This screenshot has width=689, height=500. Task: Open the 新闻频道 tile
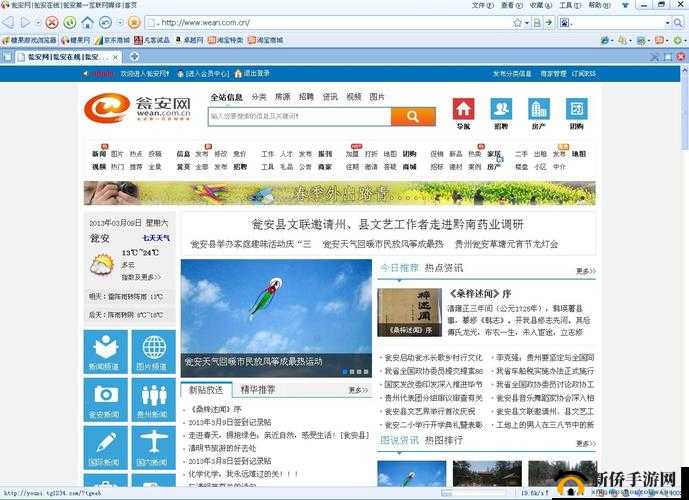105,352
